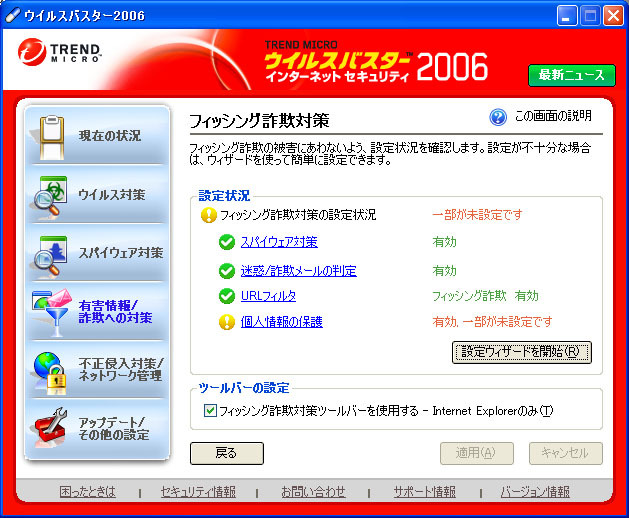
Task: Click the blue question mark help icon
Action: click(498, 117)
